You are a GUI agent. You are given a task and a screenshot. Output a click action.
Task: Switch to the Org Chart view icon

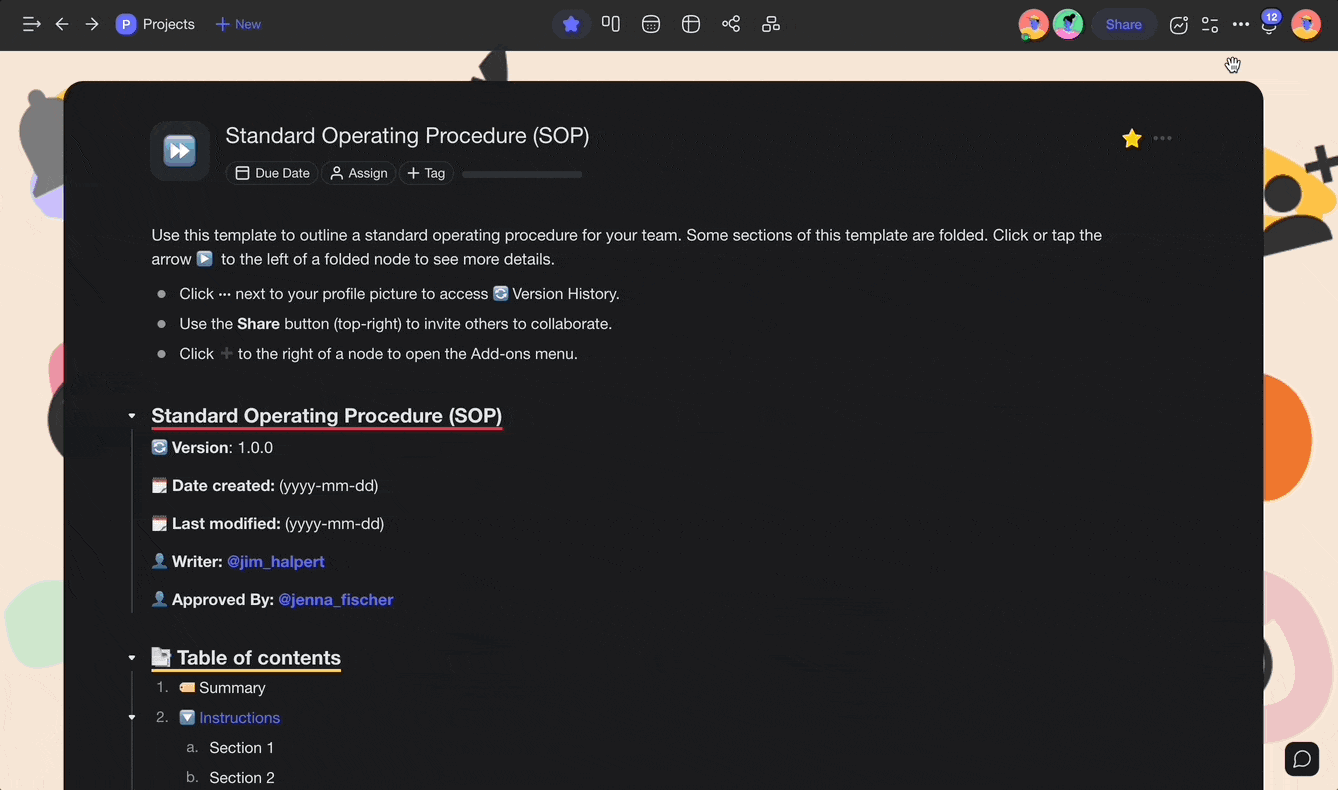pos(771,24)
